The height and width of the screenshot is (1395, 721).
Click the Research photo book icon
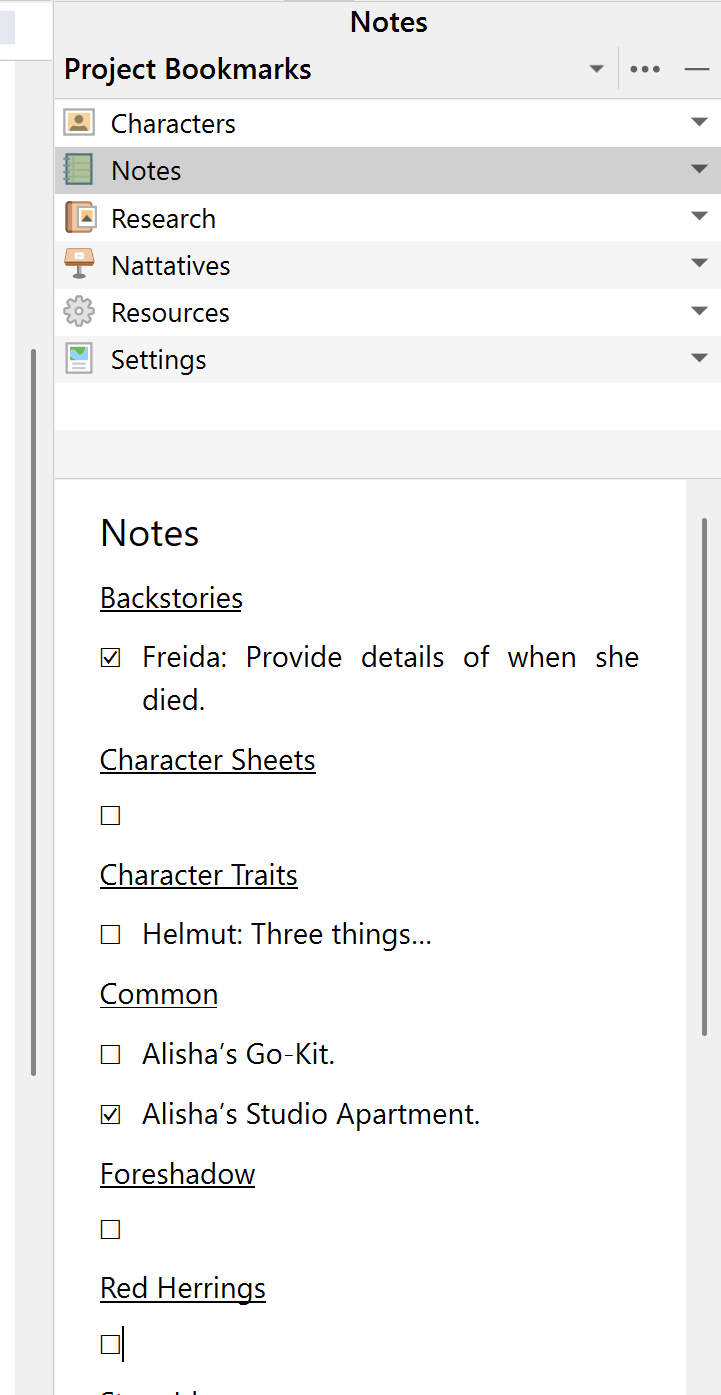coord(80,218)
